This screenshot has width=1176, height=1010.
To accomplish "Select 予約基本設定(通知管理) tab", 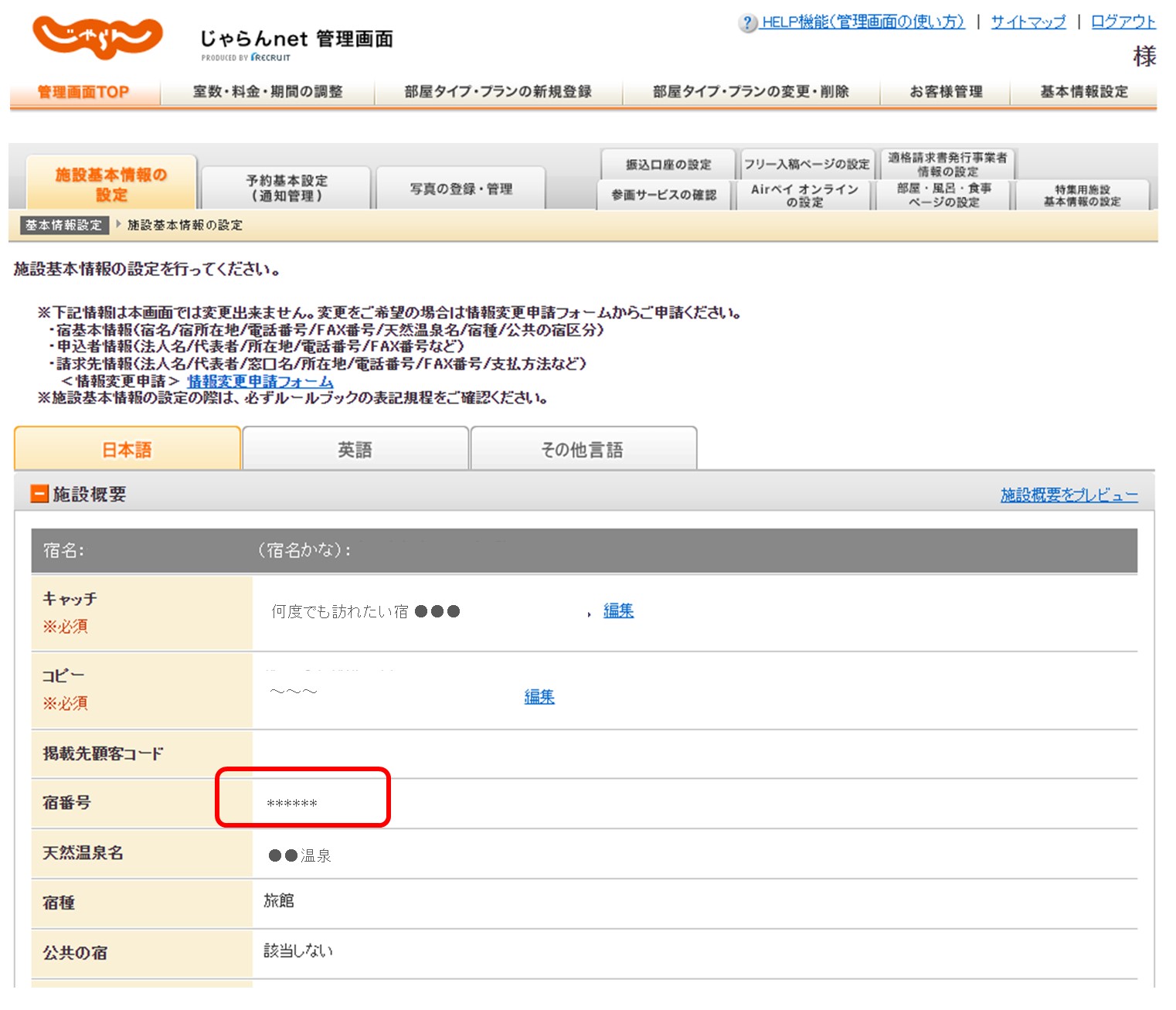I will point(286,188).
